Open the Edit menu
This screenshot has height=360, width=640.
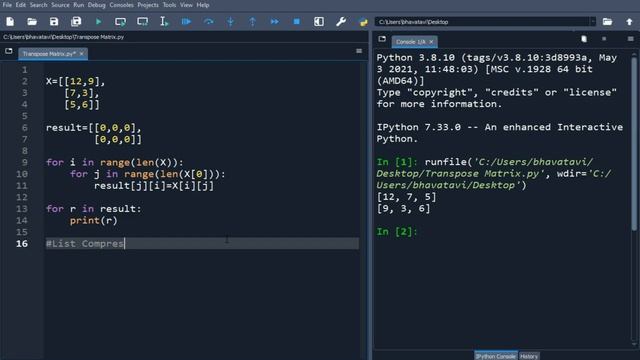[x=20, y=5]
